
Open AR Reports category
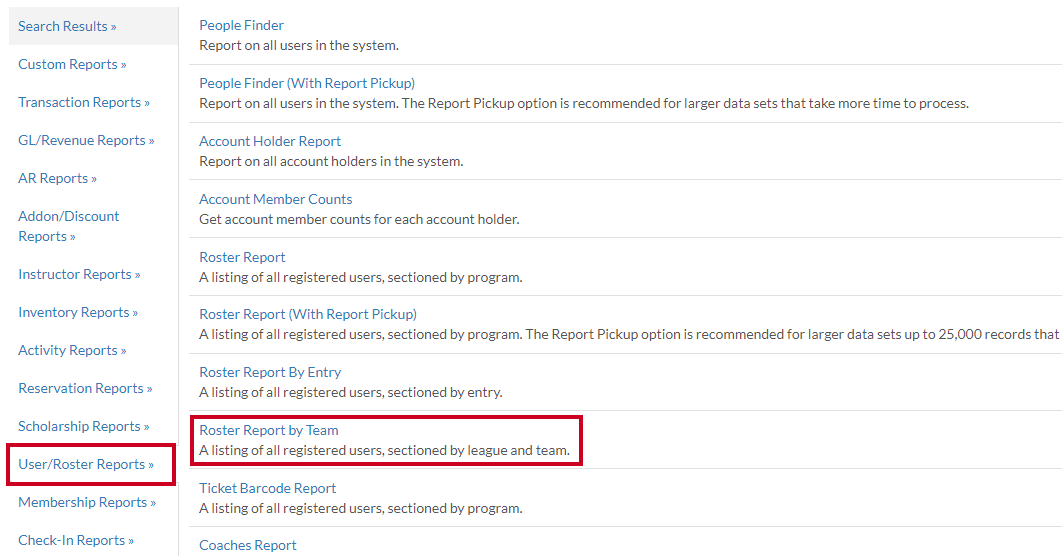pos(58,178)
